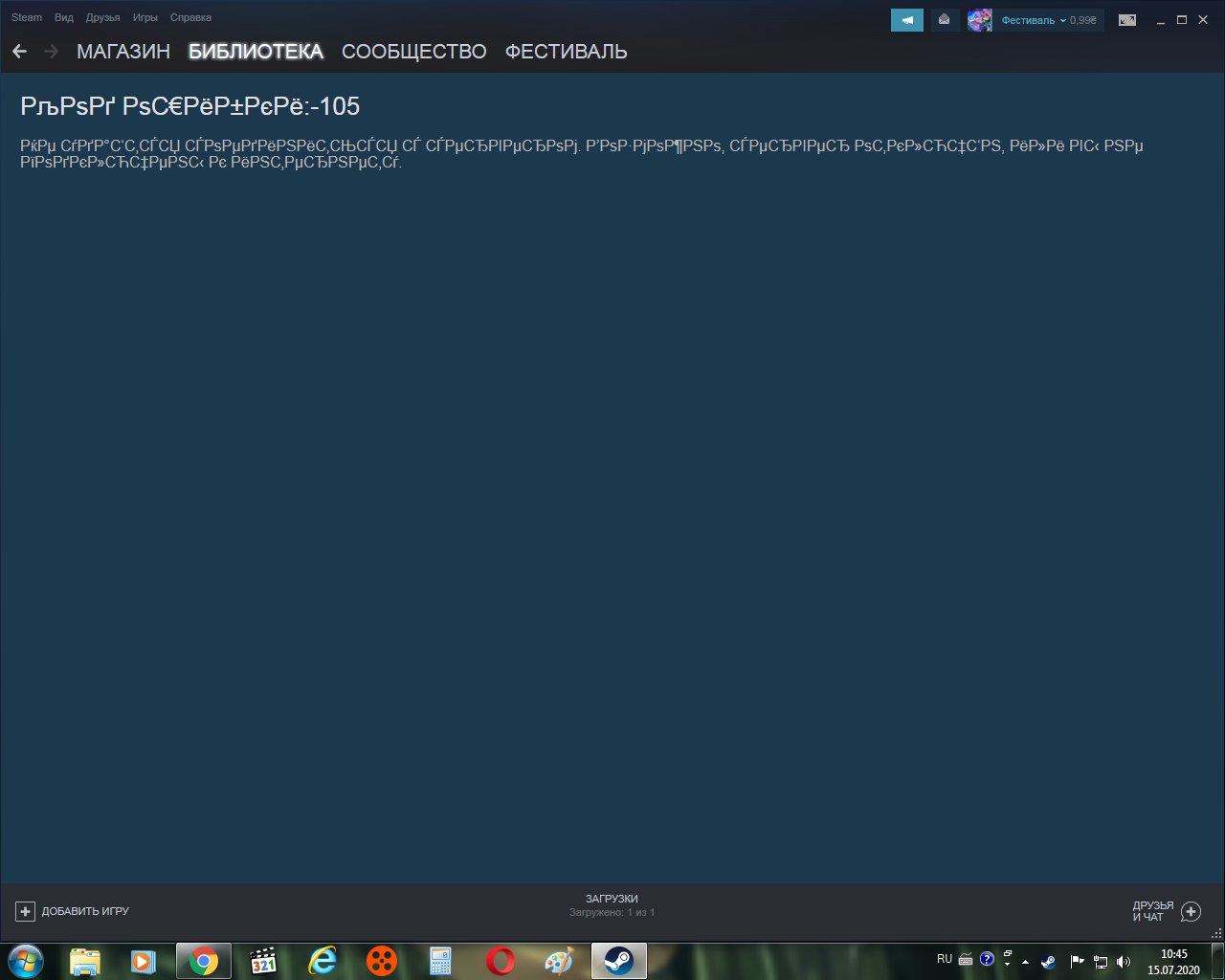Open Windows Explorer from taskbar
The height and width of the screenshot is (980, 1225).
[x=85, y=961]
